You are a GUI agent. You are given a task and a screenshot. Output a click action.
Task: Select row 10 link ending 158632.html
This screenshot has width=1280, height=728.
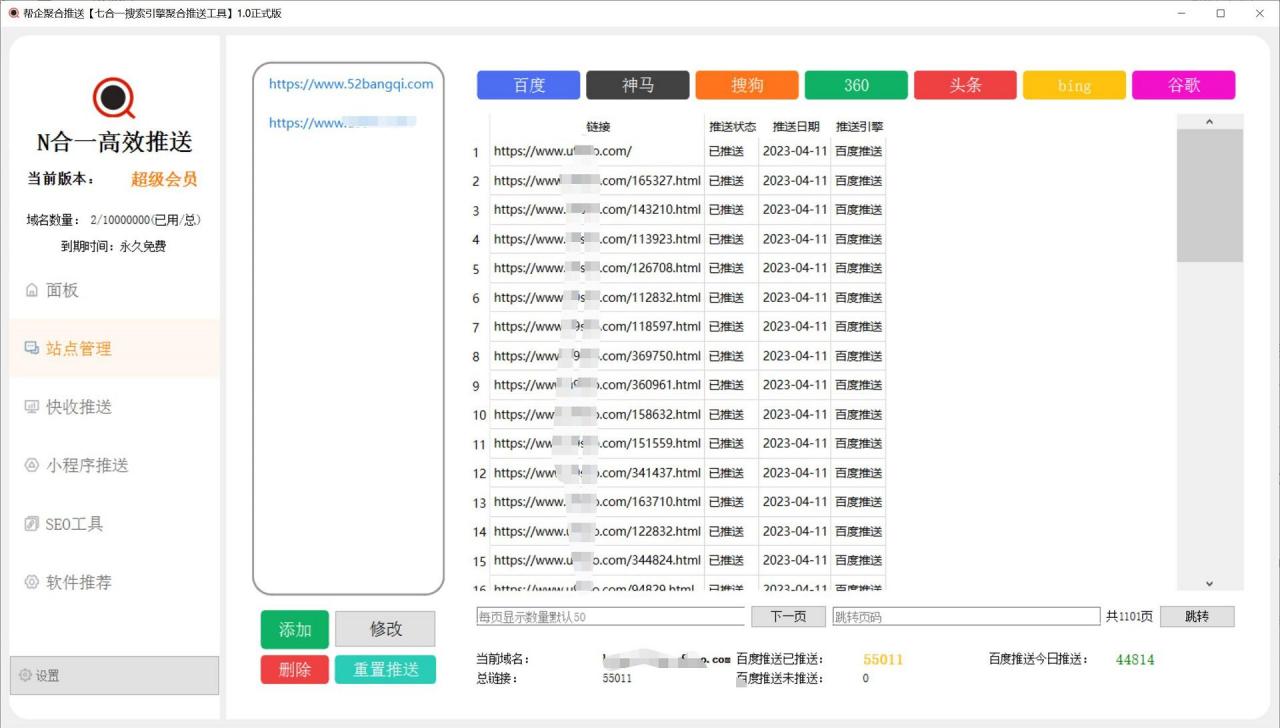tap(597, 414)
